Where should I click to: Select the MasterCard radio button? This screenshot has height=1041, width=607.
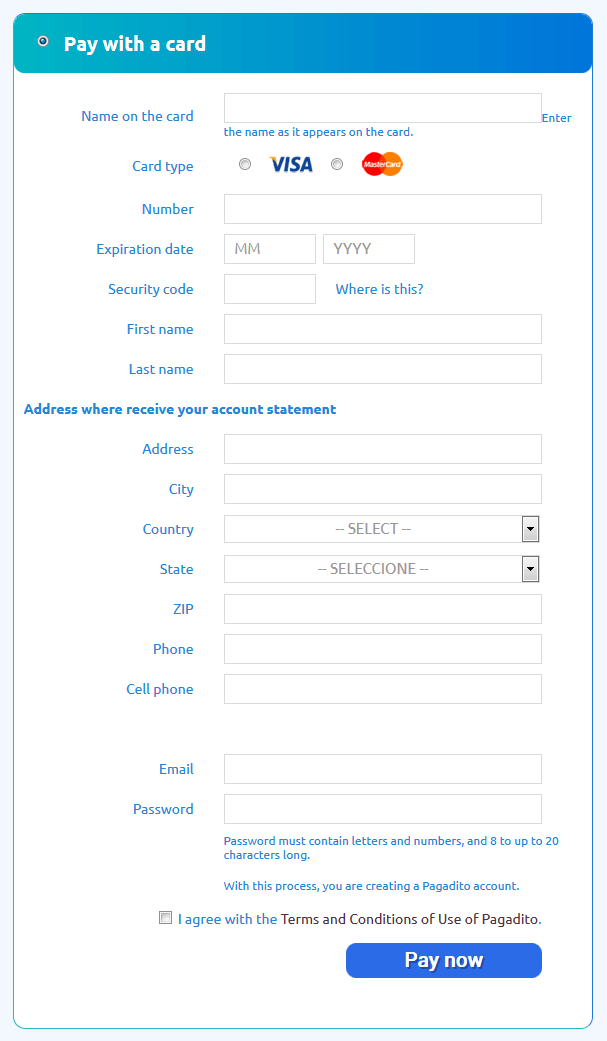tap(337, 165)
